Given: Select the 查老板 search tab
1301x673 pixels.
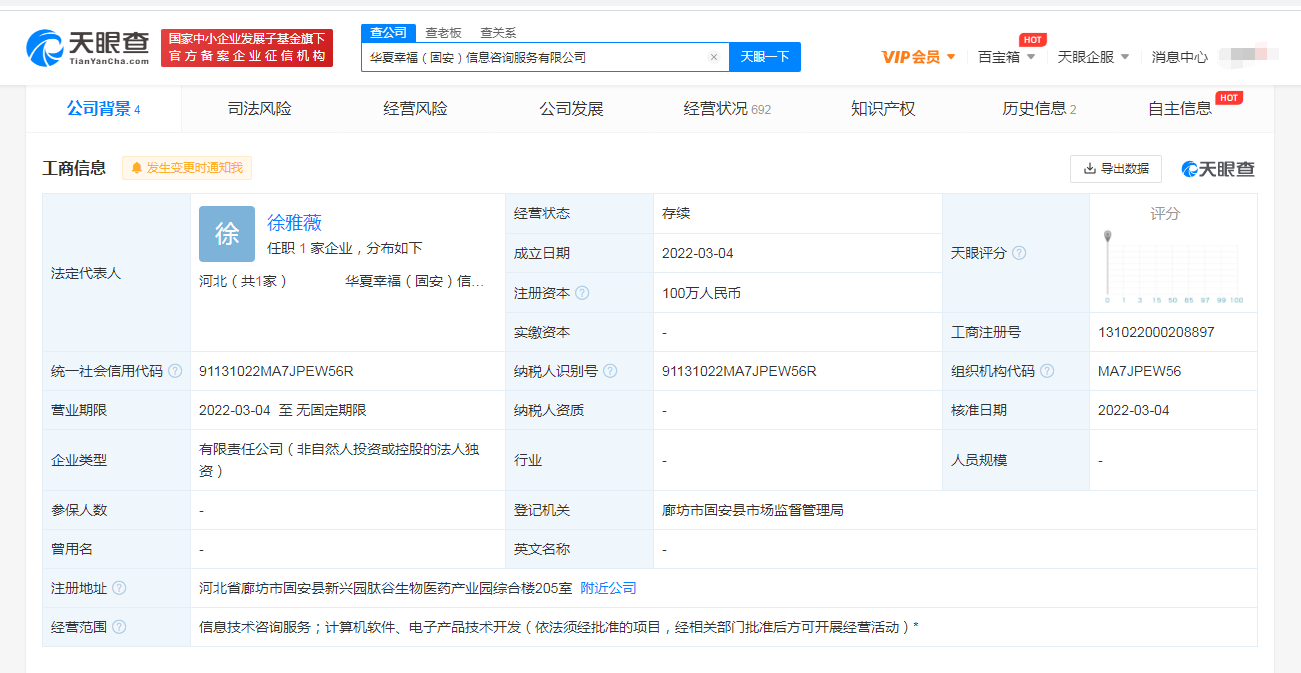Looking at the screenshot, I should [443, 33].
